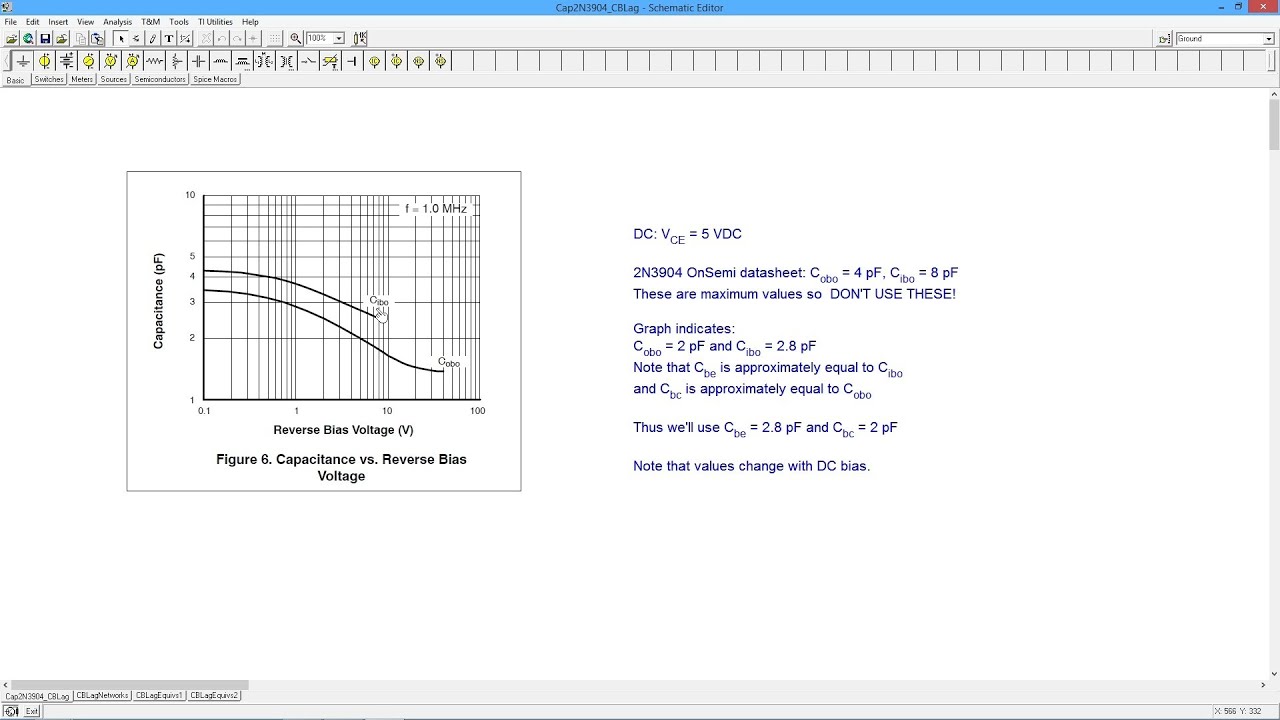Select the Battery component icon
The width and height of the screenshot is (1280, 720).
coord(66,61)
